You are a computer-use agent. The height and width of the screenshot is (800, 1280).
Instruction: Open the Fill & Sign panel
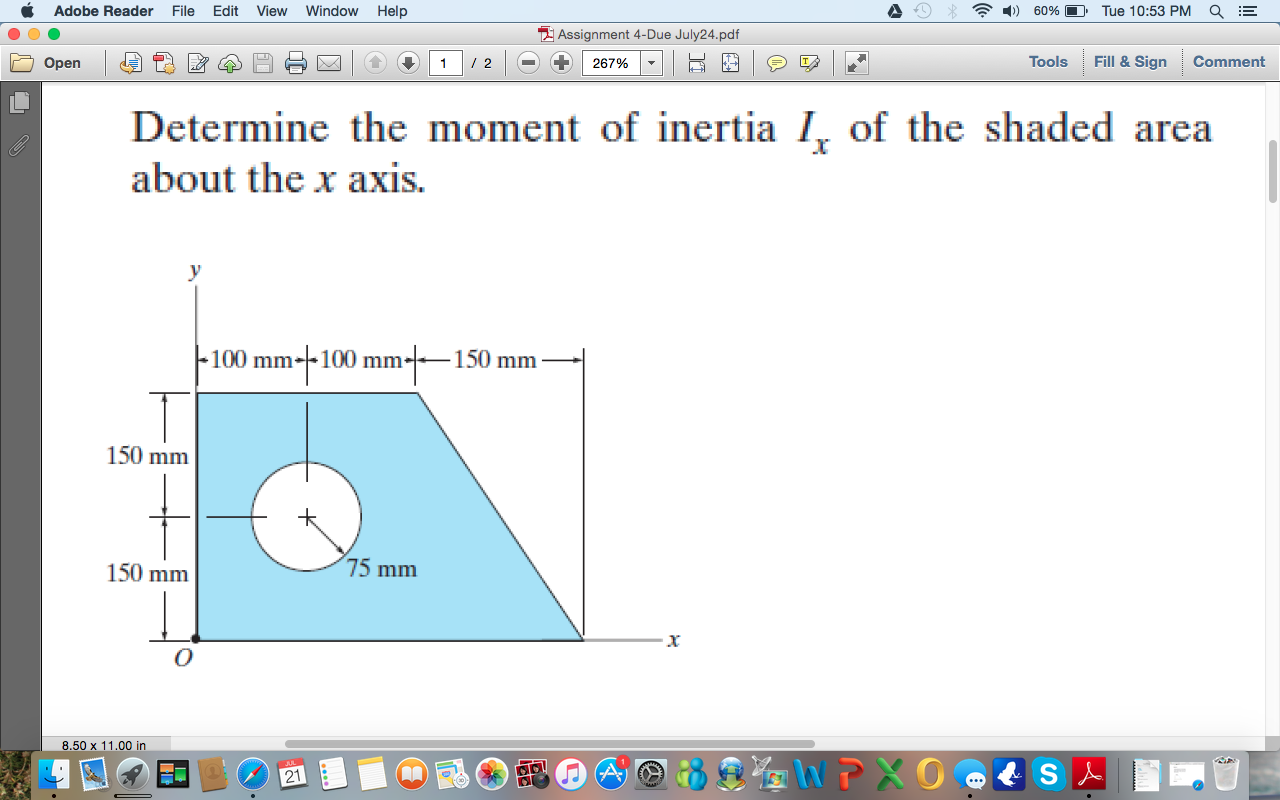pos(1131,62)
